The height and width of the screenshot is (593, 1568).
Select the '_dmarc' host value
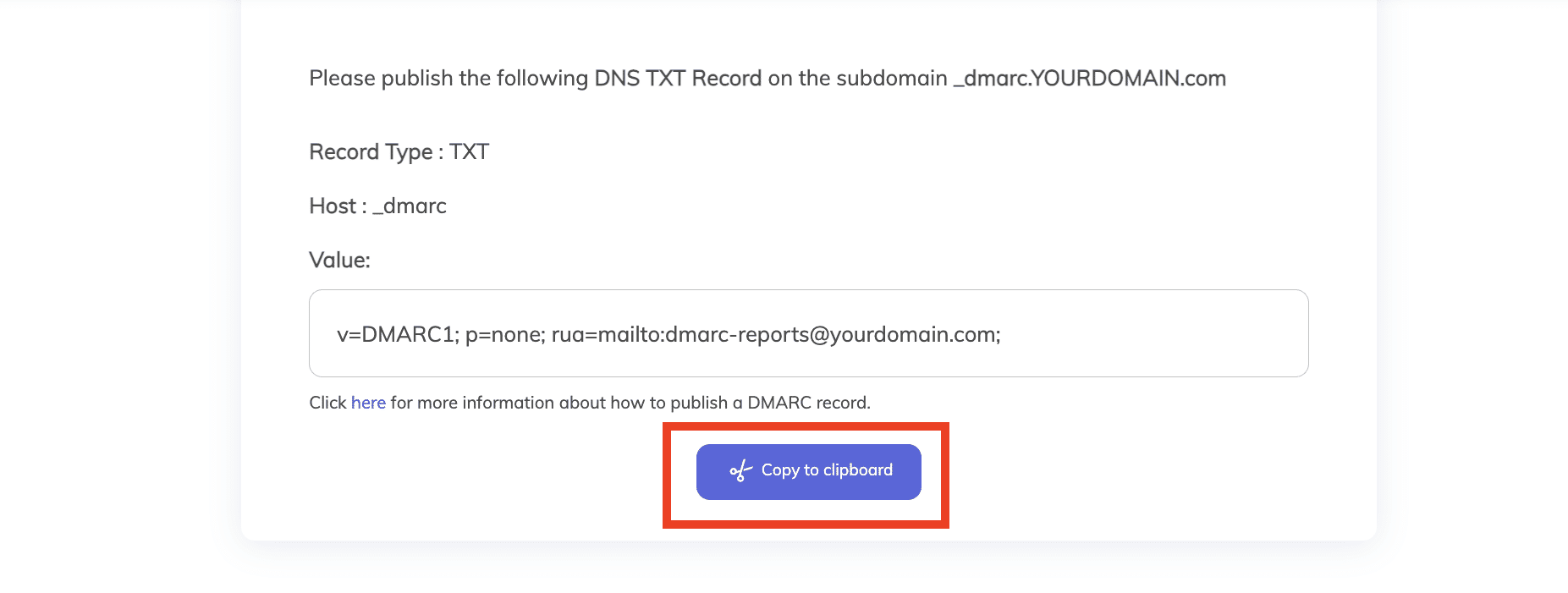click(410, 206)
